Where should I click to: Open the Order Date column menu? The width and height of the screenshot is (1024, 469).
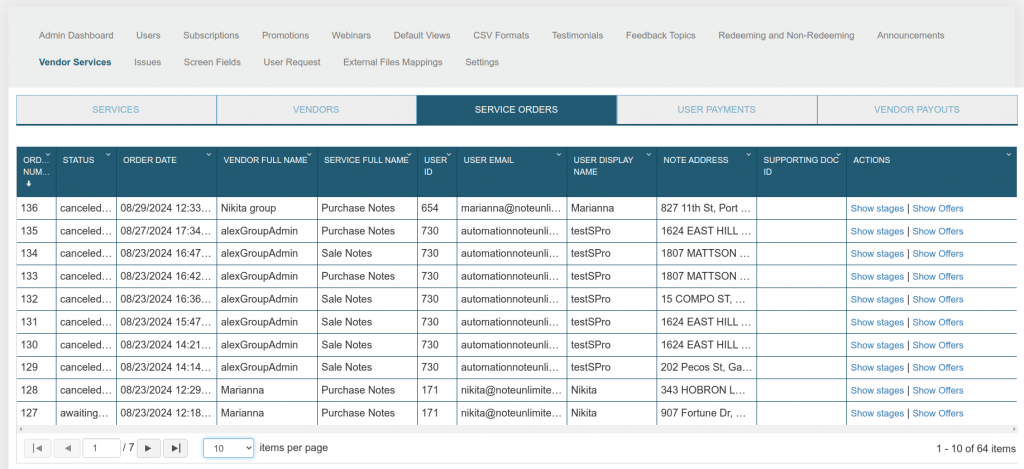pyautogui.click(x=208, y=155)
